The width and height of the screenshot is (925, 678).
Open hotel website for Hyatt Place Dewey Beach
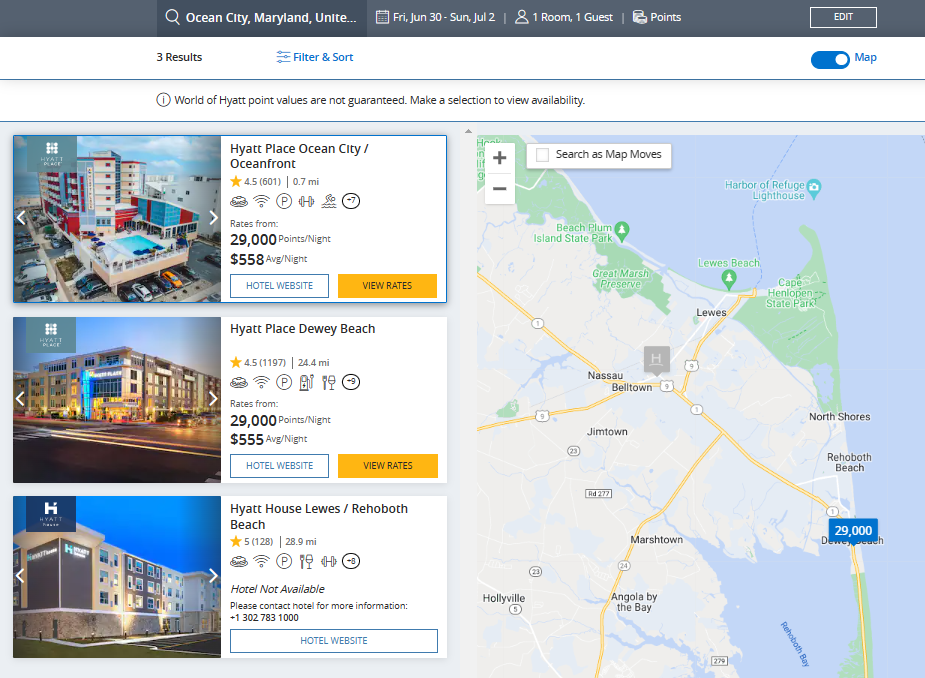pyautogui.click(x=280, y=466)
